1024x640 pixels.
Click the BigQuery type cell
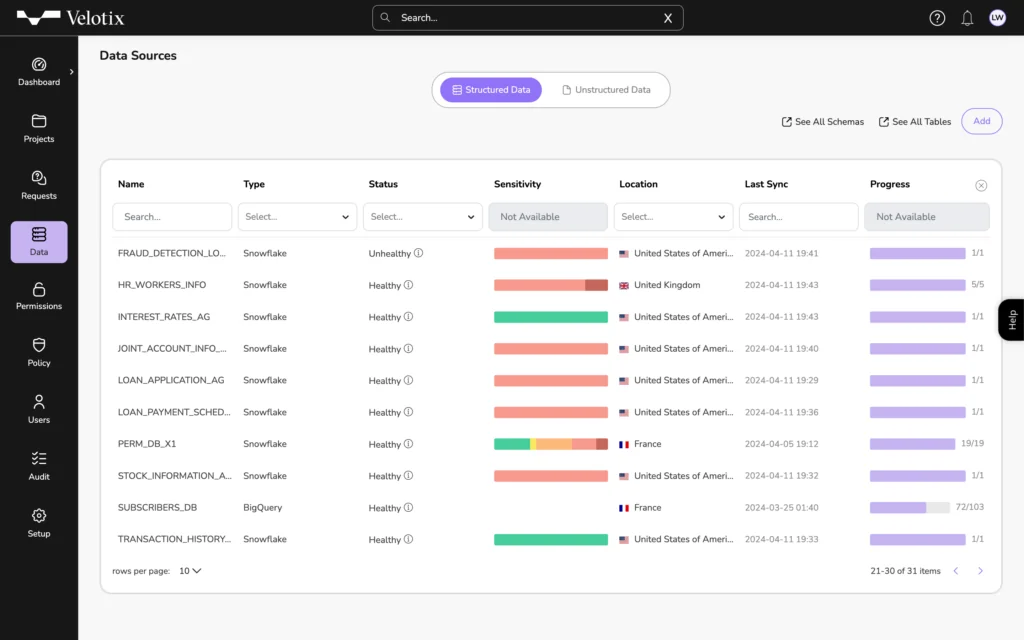point(263,507)
